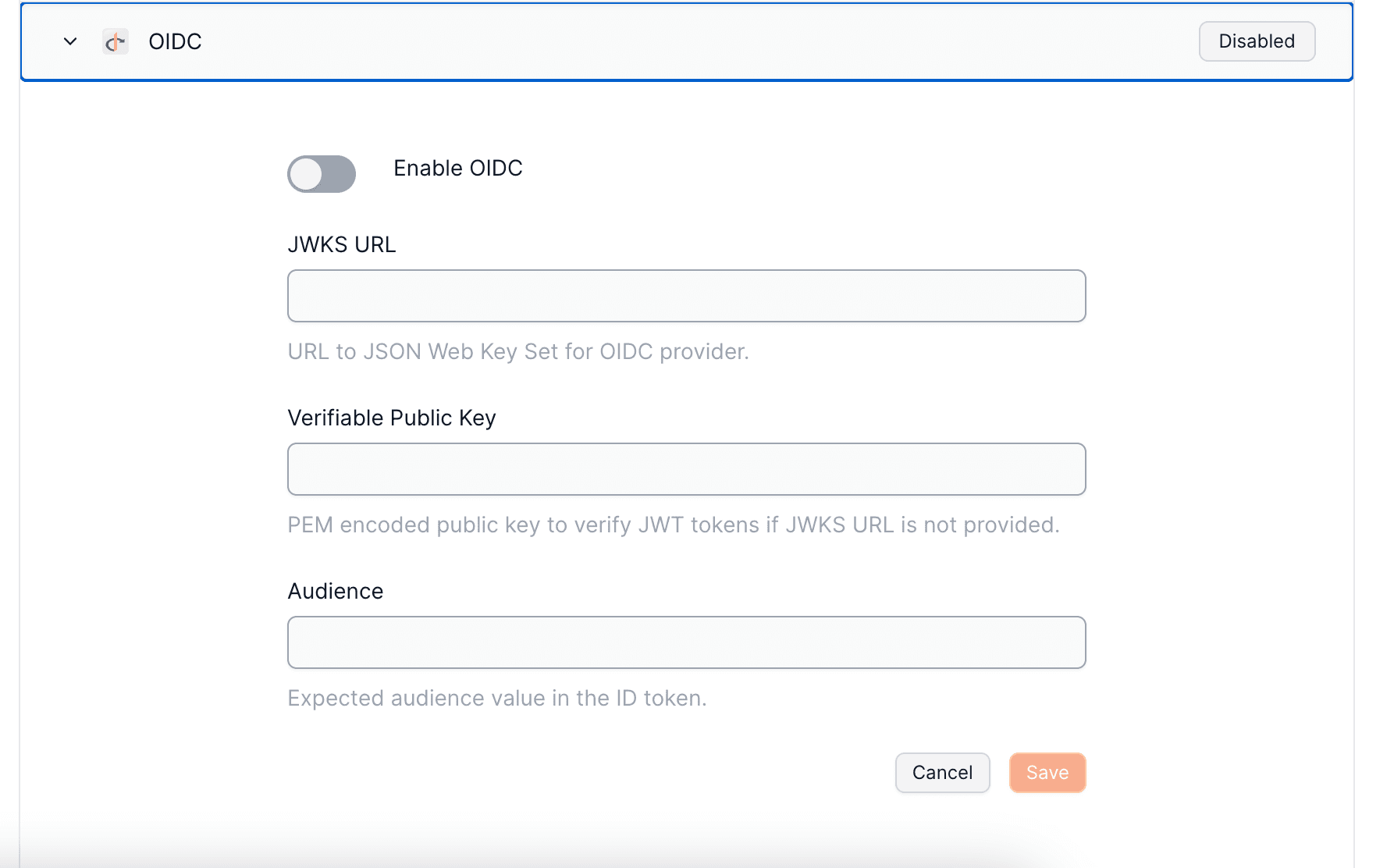This screenshot has height=868, width=1394.
Task: Click the Disabled status badge
Action: 1256,41
